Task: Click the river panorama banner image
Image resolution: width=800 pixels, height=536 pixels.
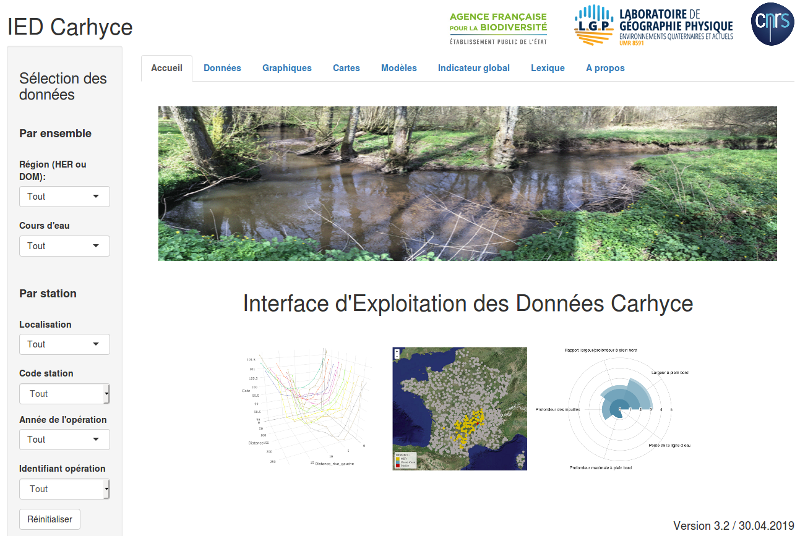Action: click(x=467, y=184)
